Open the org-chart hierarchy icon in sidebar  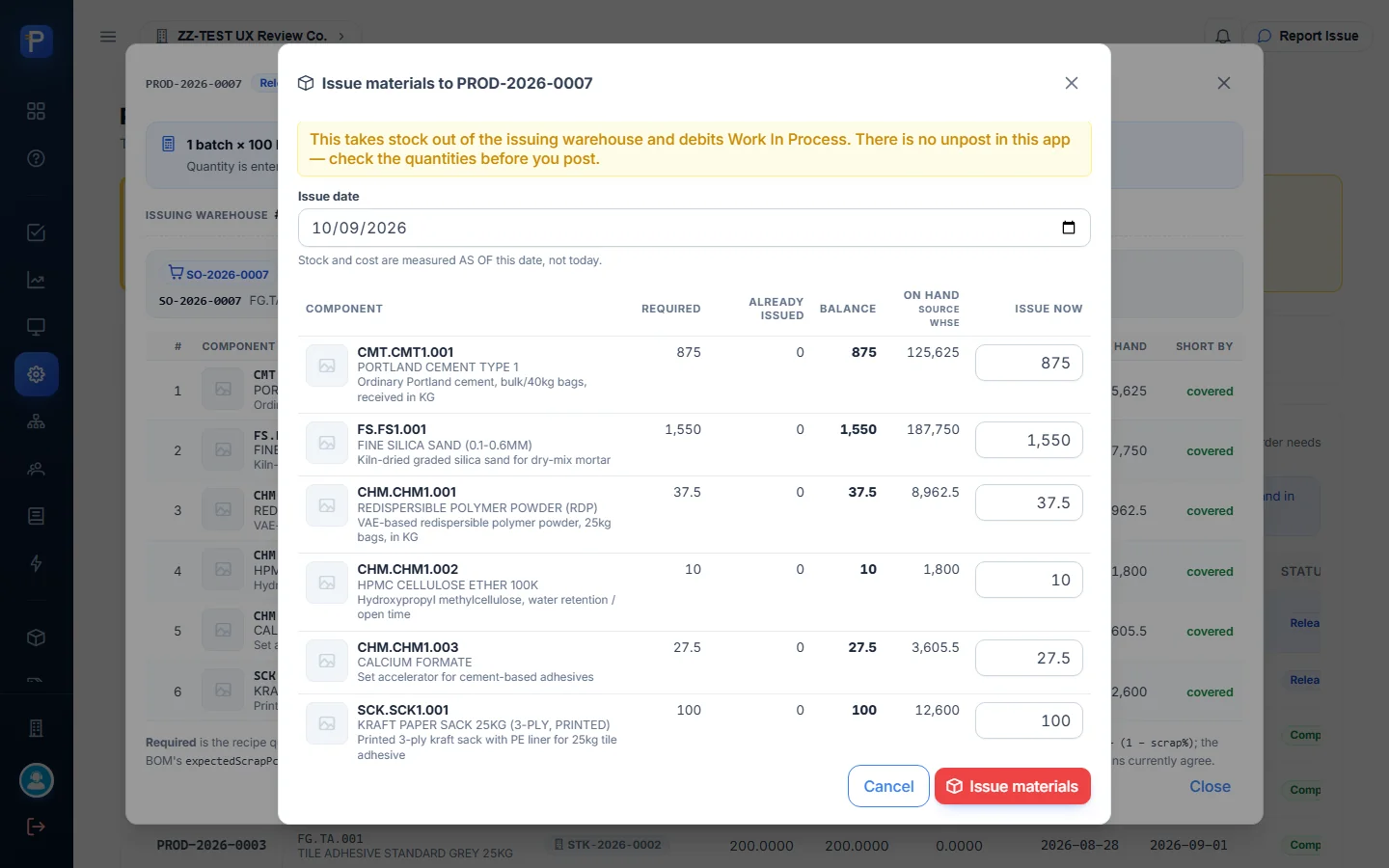tap(36, 421)
